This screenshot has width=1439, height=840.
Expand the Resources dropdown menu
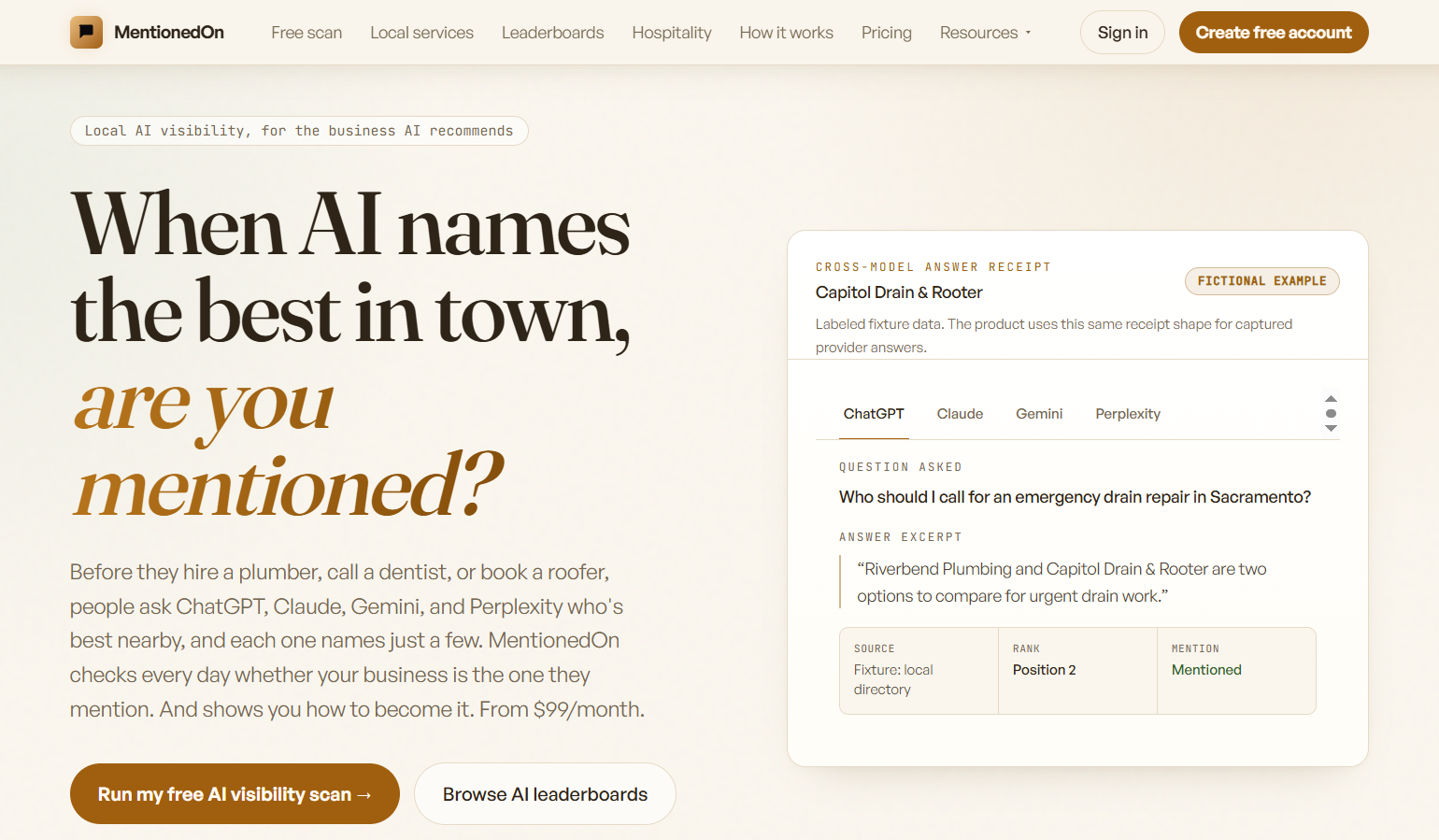tap(986, 33)
